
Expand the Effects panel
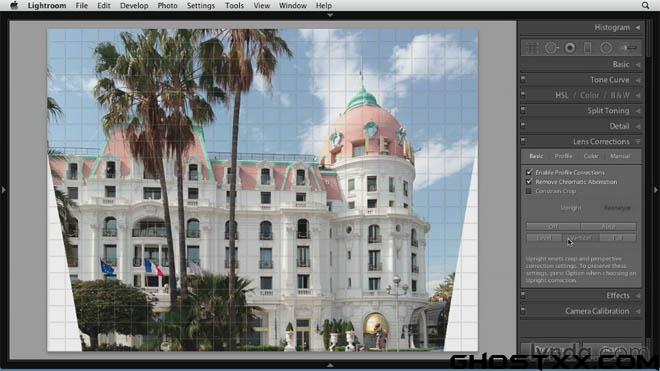point(638,296)
